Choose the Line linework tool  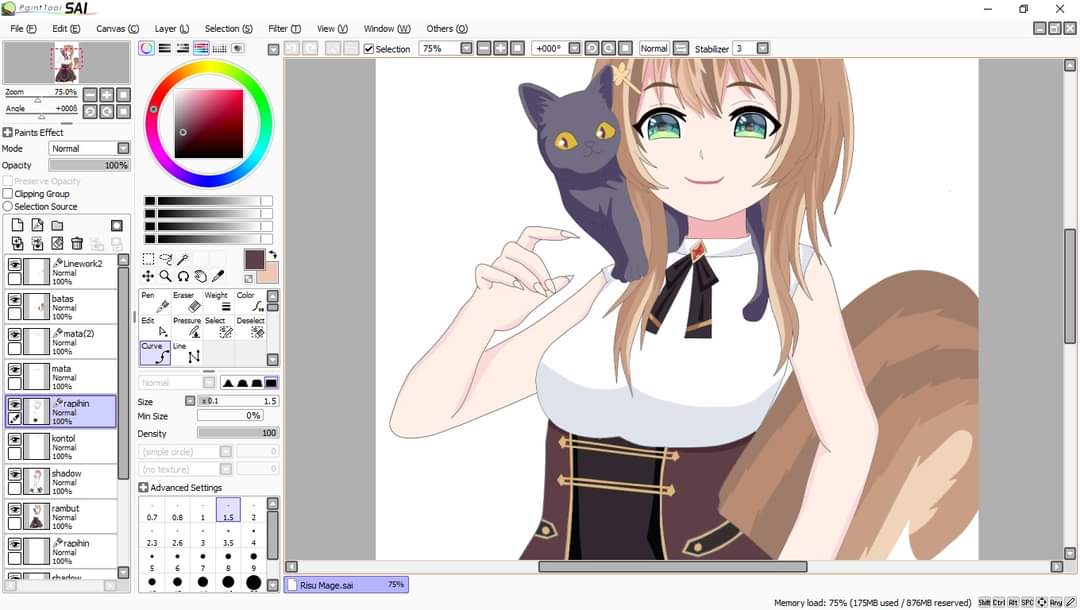[187, 353]
